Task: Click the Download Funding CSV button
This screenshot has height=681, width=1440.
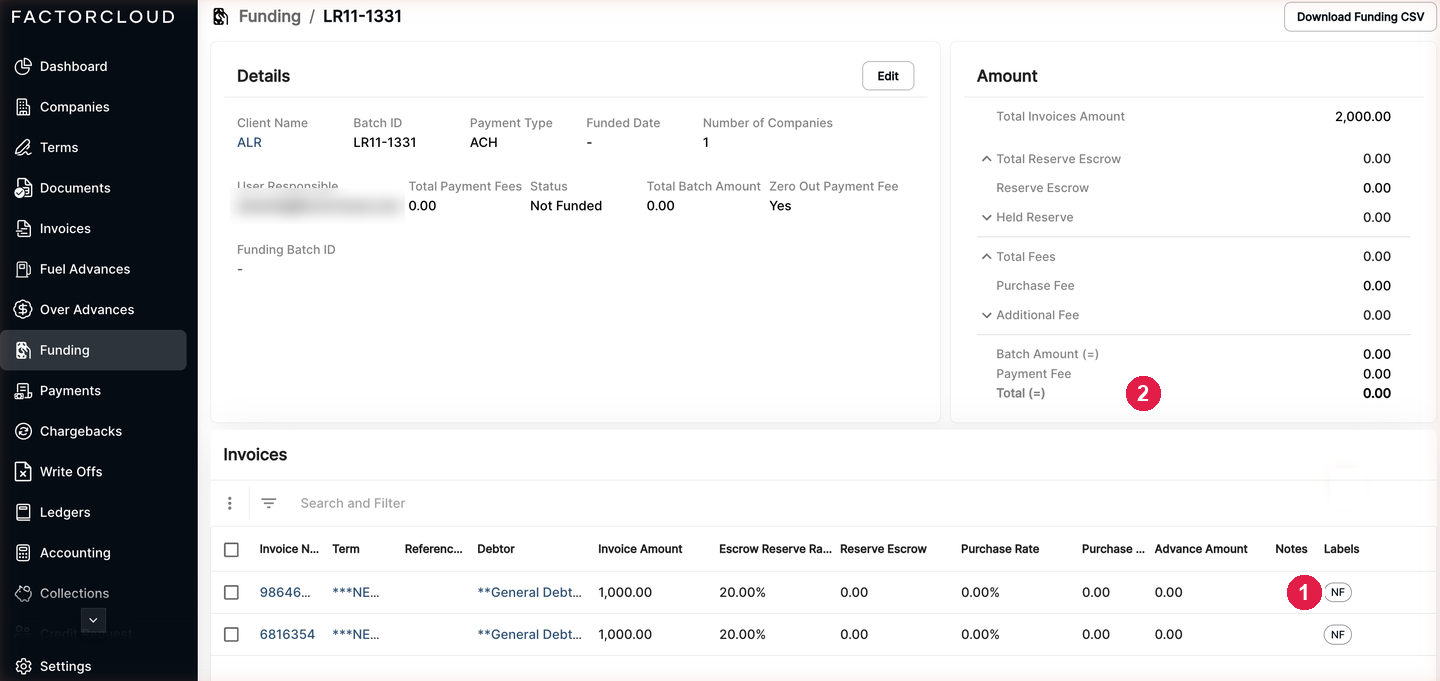Action: point(1360,17)
